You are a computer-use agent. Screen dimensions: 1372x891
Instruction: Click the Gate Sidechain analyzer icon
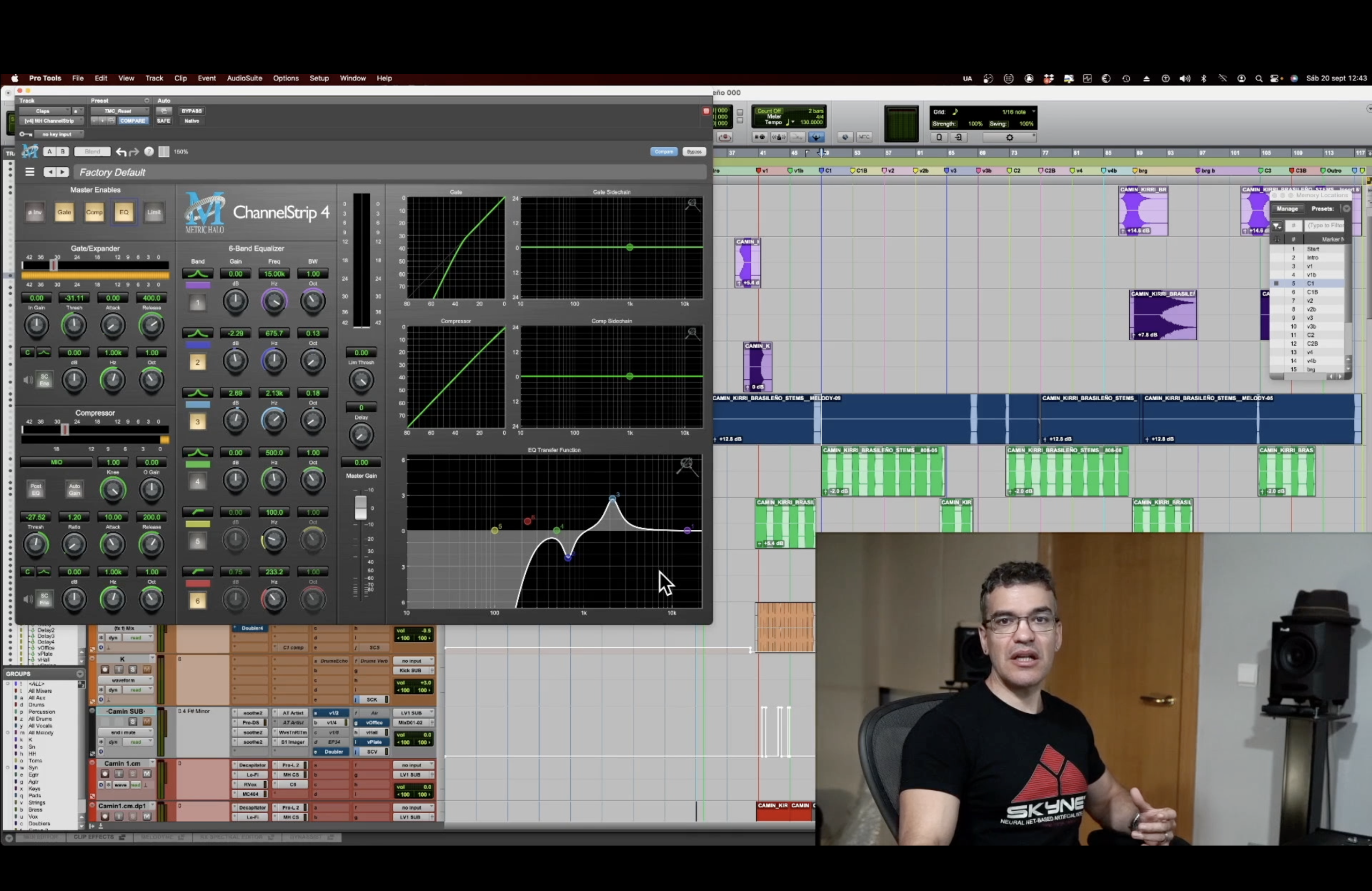tap(692, 205)
